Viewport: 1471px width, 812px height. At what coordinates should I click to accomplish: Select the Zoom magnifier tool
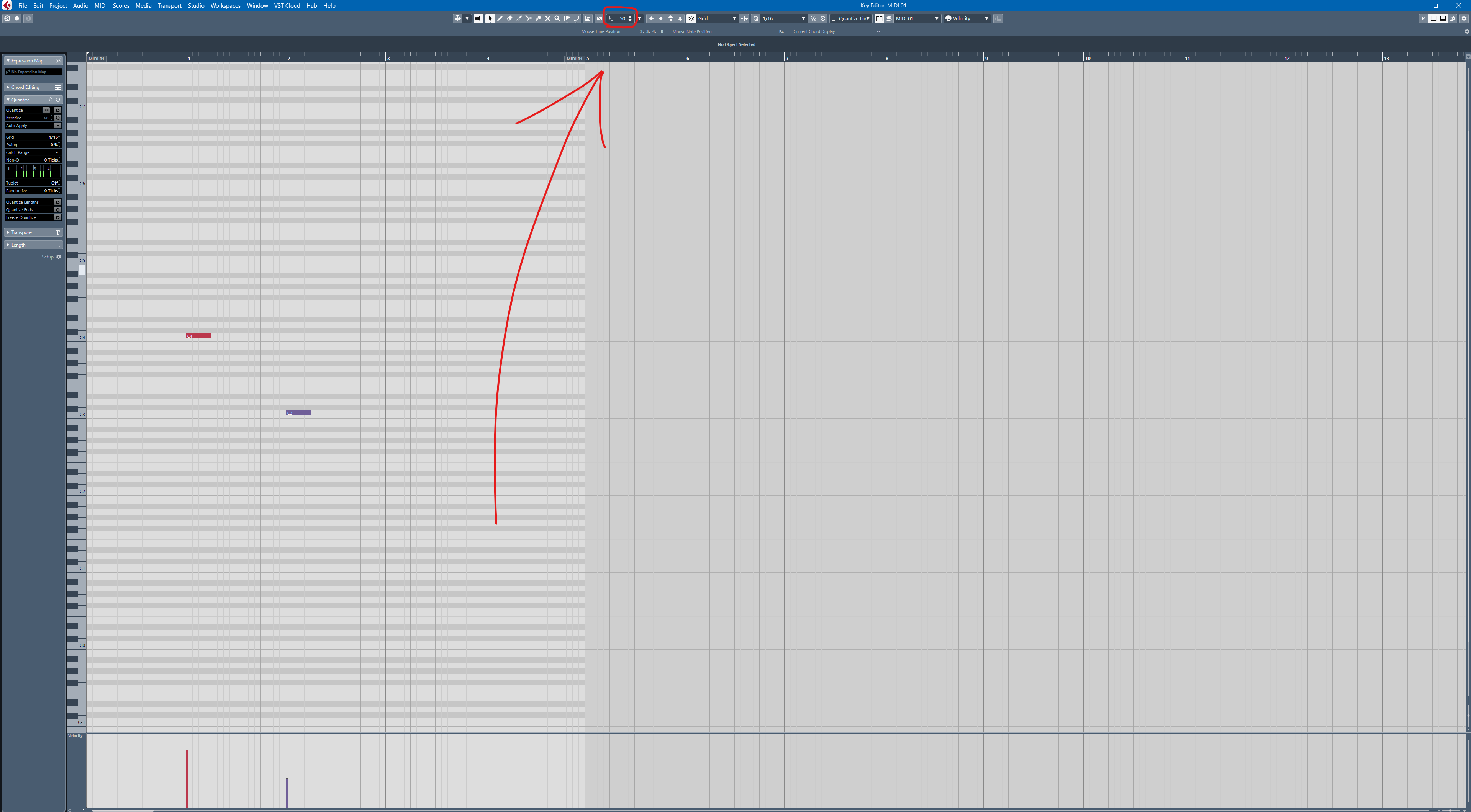tap(557, 18)
